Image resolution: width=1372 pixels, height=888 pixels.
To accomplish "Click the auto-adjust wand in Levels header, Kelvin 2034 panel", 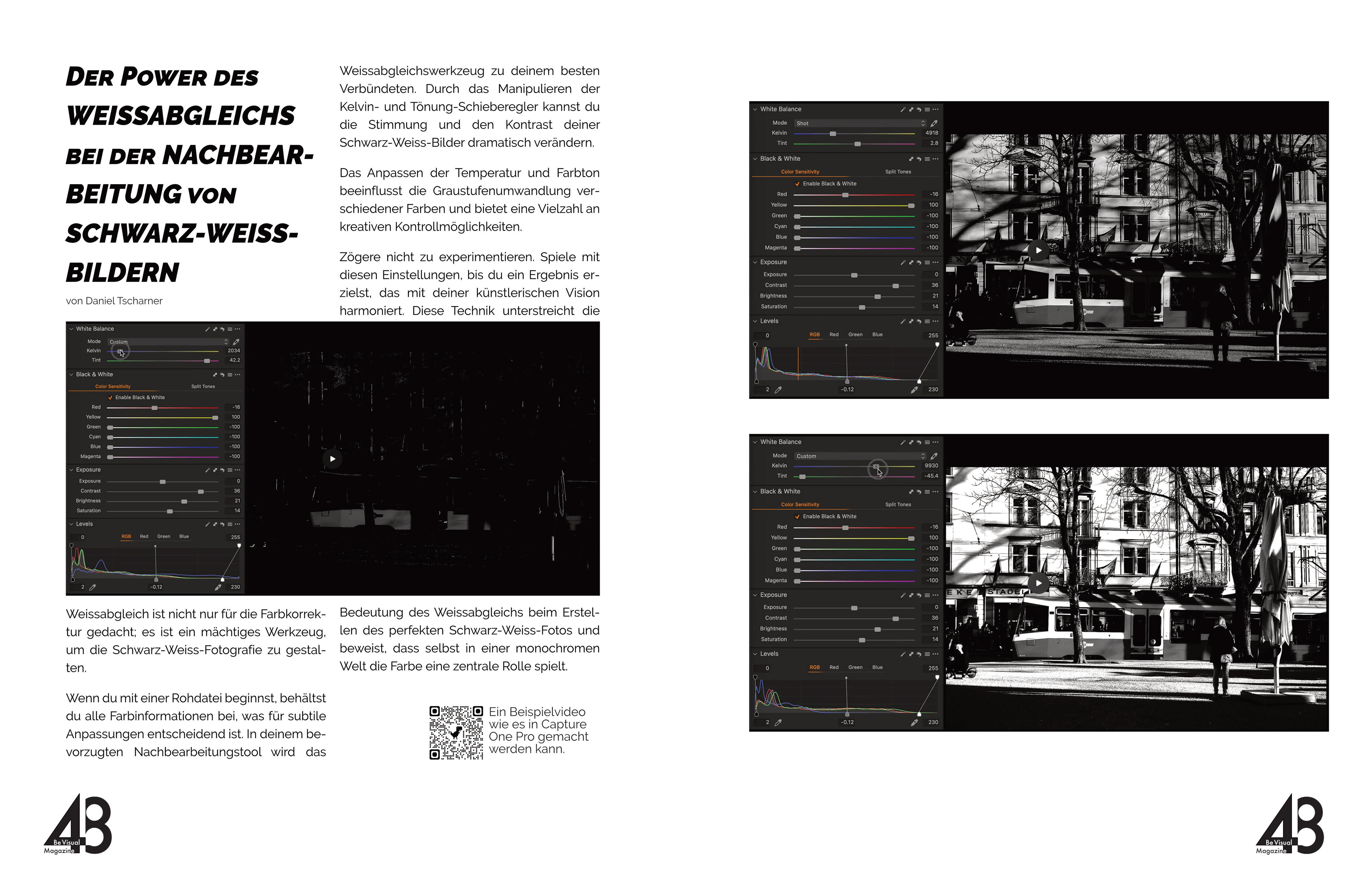I will pos(208,524).
